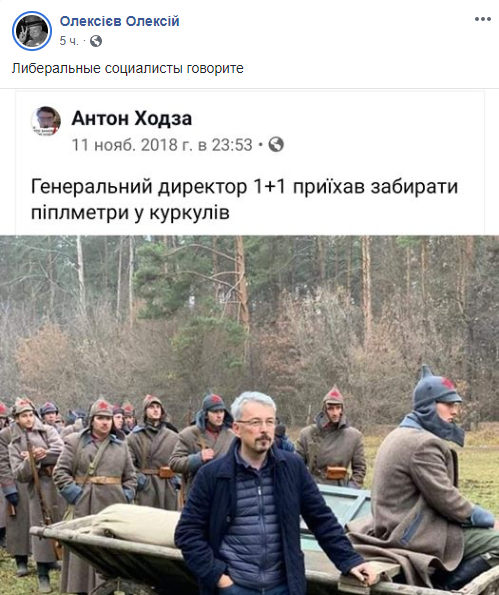Open the "5 ч." post timestamp

(x=69, y=41)
